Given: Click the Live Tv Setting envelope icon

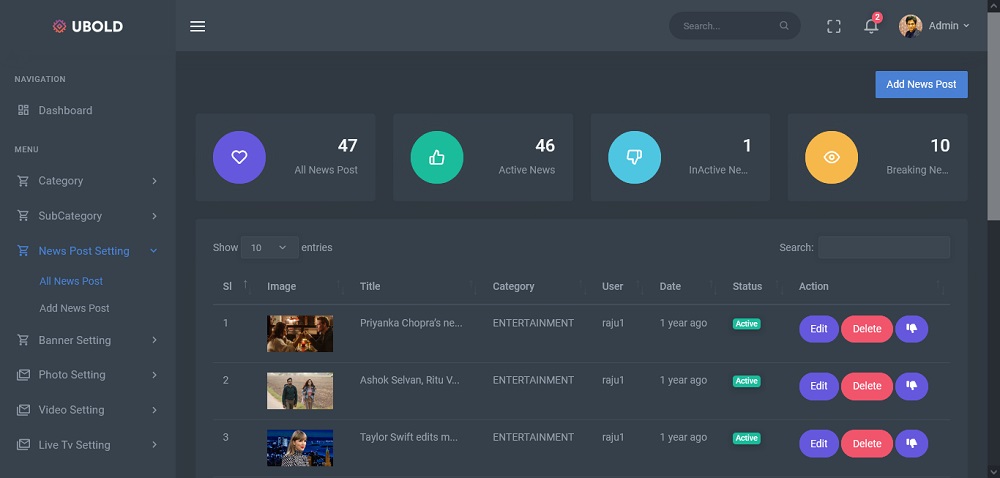Looking at the screenshot, I should pos(24,445).
